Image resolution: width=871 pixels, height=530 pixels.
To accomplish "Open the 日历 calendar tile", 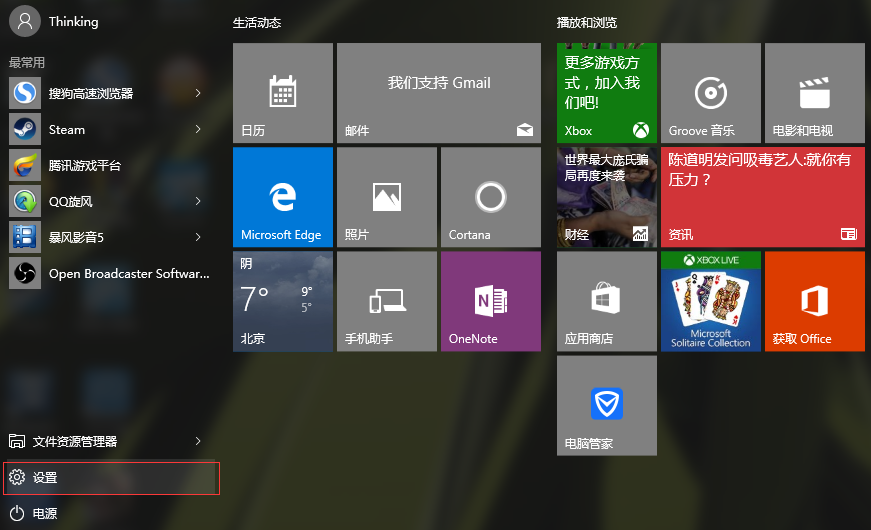I will pyautogui.click(x=283, y=93).
